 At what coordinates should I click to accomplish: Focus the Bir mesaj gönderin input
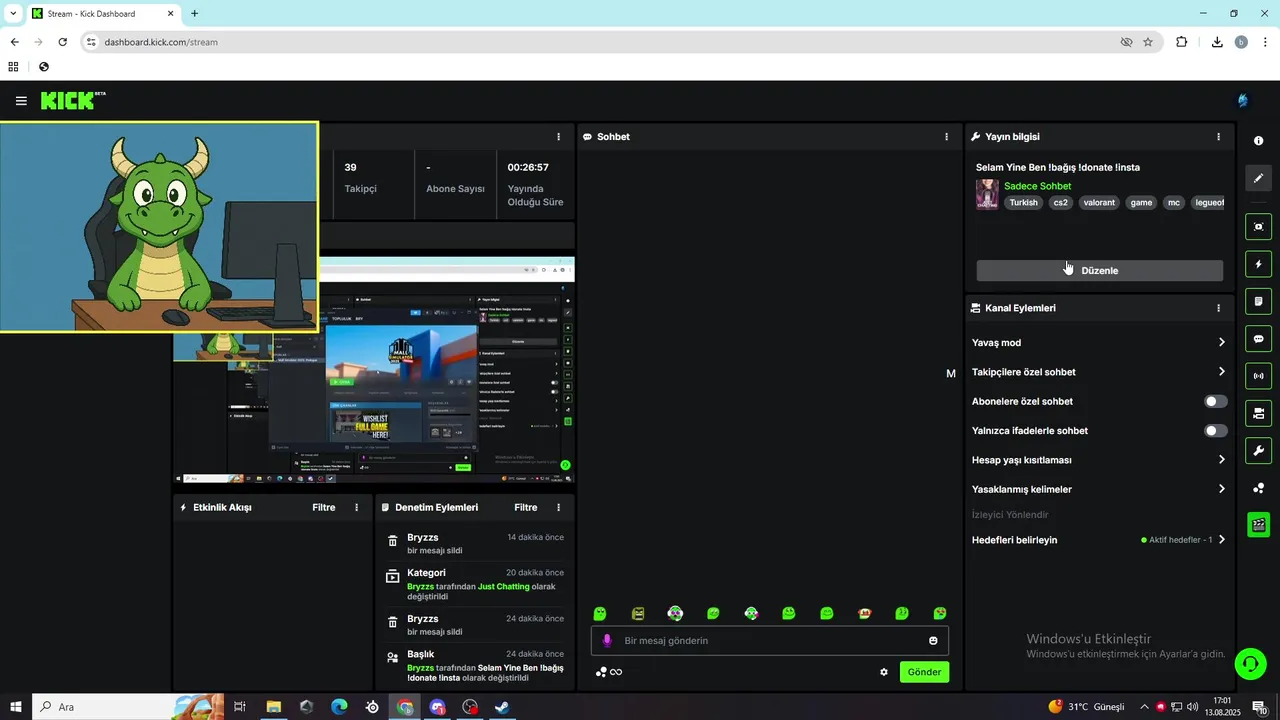click(769, 641)
